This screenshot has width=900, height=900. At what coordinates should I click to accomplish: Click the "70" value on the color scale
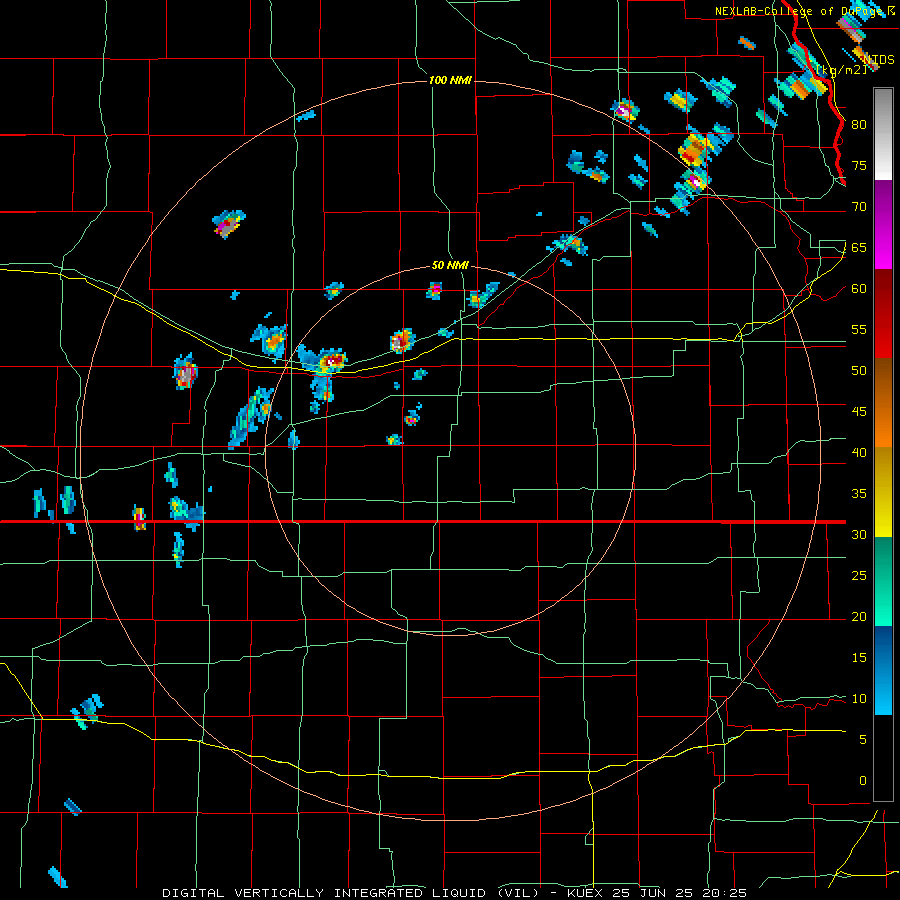(859, 207)
